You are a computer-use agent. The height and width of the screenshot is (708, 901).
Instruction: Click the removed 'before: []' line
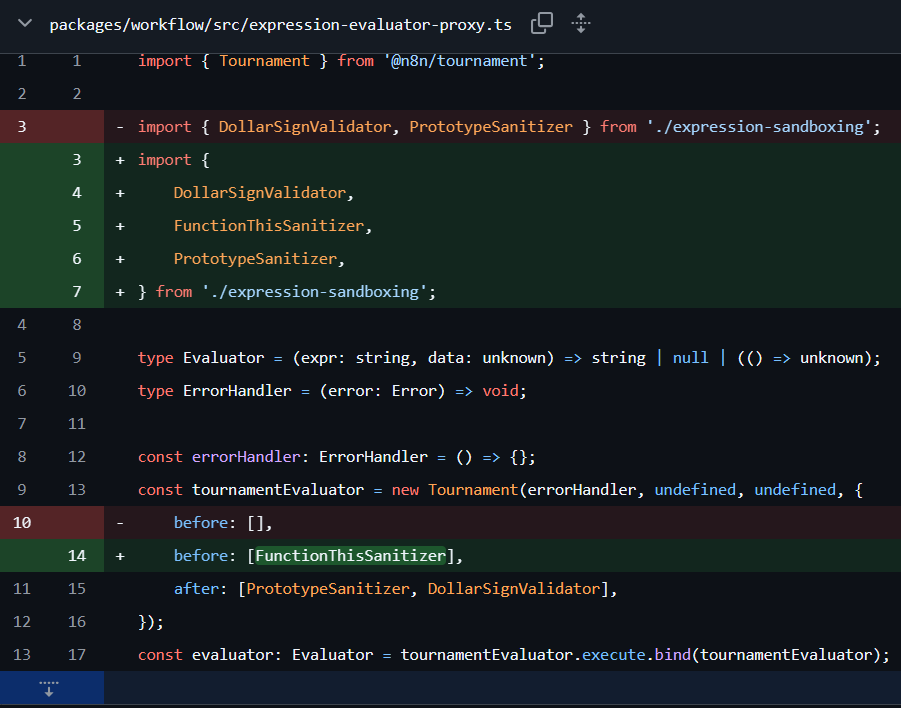(223, 523)
